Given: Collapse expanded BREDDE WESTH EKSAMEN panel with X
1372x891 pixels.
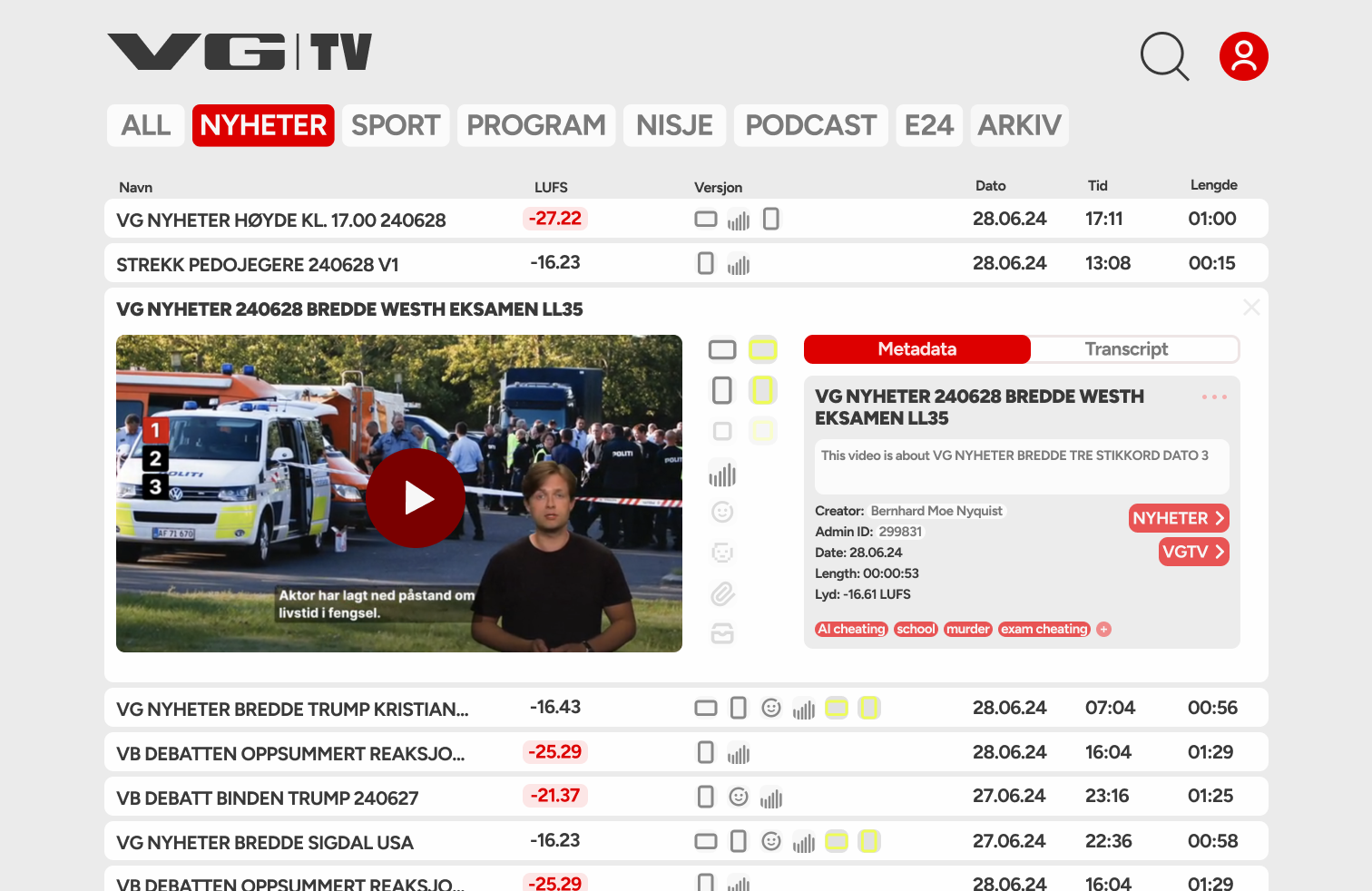Looking at the screenshot, I should coord(1251,308).
